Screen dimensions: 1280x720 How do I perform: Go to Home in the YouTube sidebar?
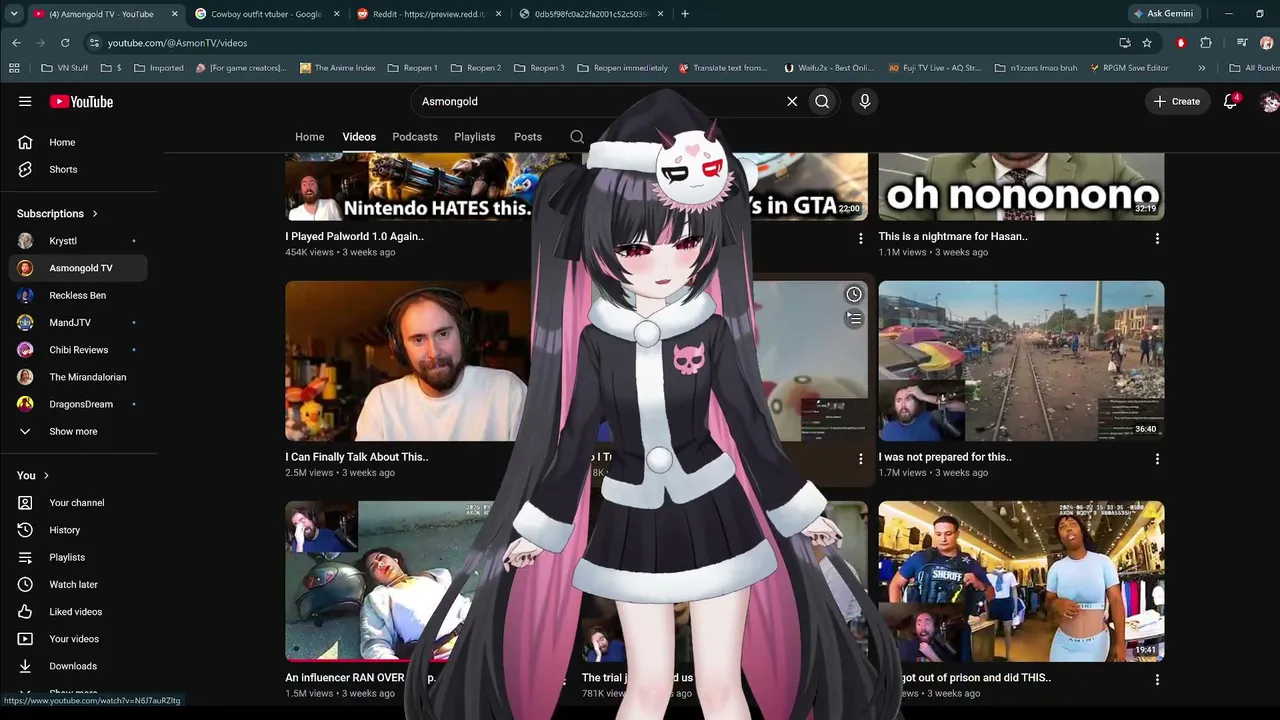77,142
